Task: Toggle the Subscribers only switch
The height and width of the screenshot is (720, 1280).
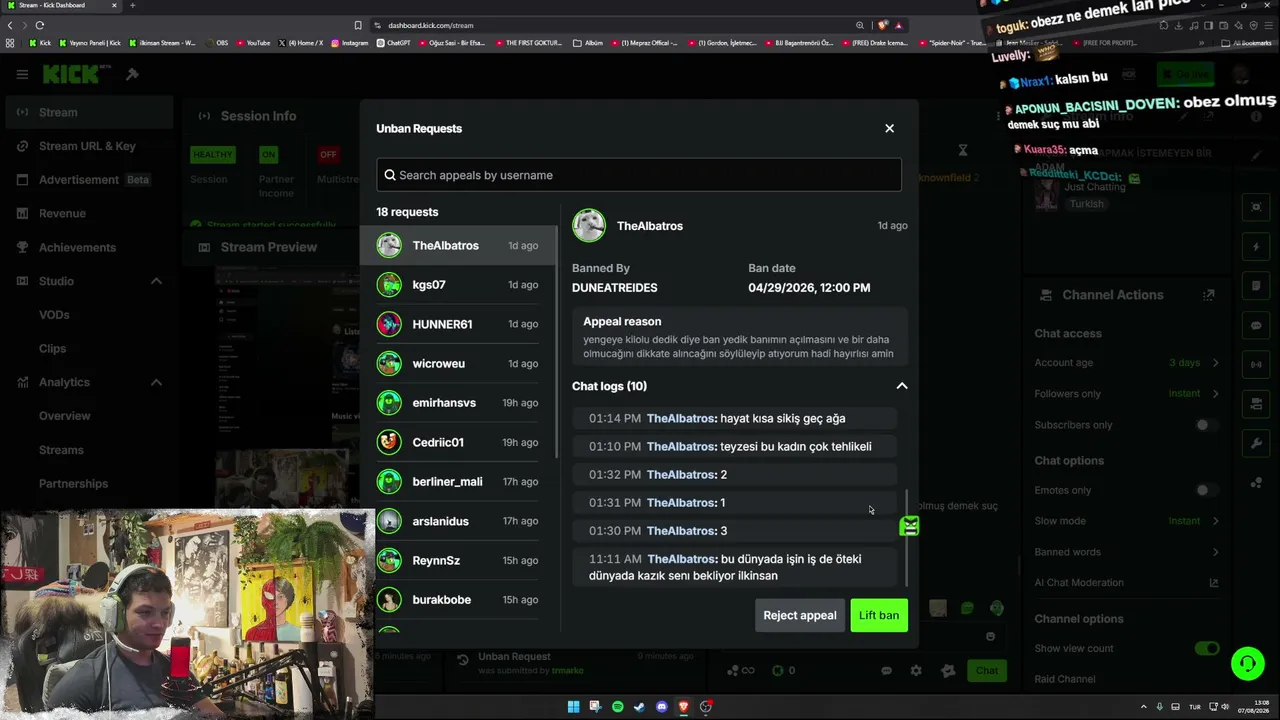Action: coord(1207,425)
